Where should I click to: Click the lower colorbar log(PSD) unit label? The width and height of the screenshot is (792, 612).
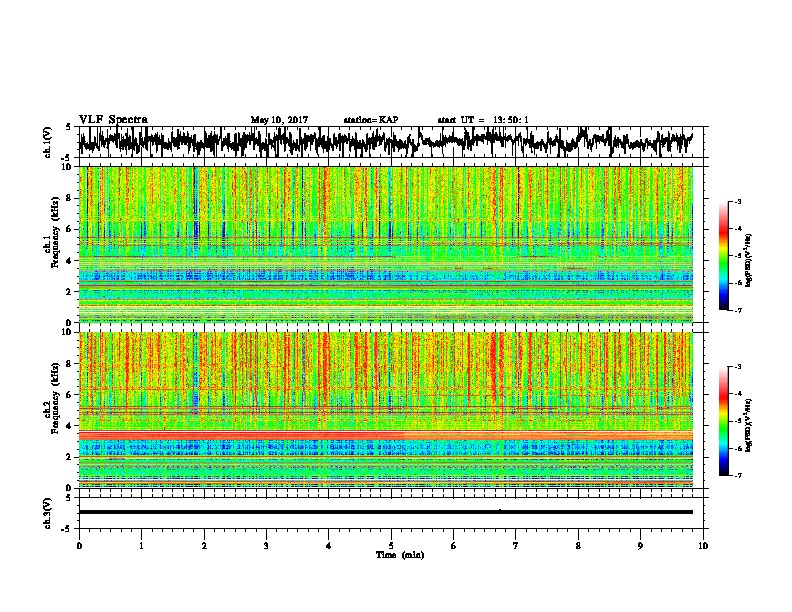[x=749, y=425]
